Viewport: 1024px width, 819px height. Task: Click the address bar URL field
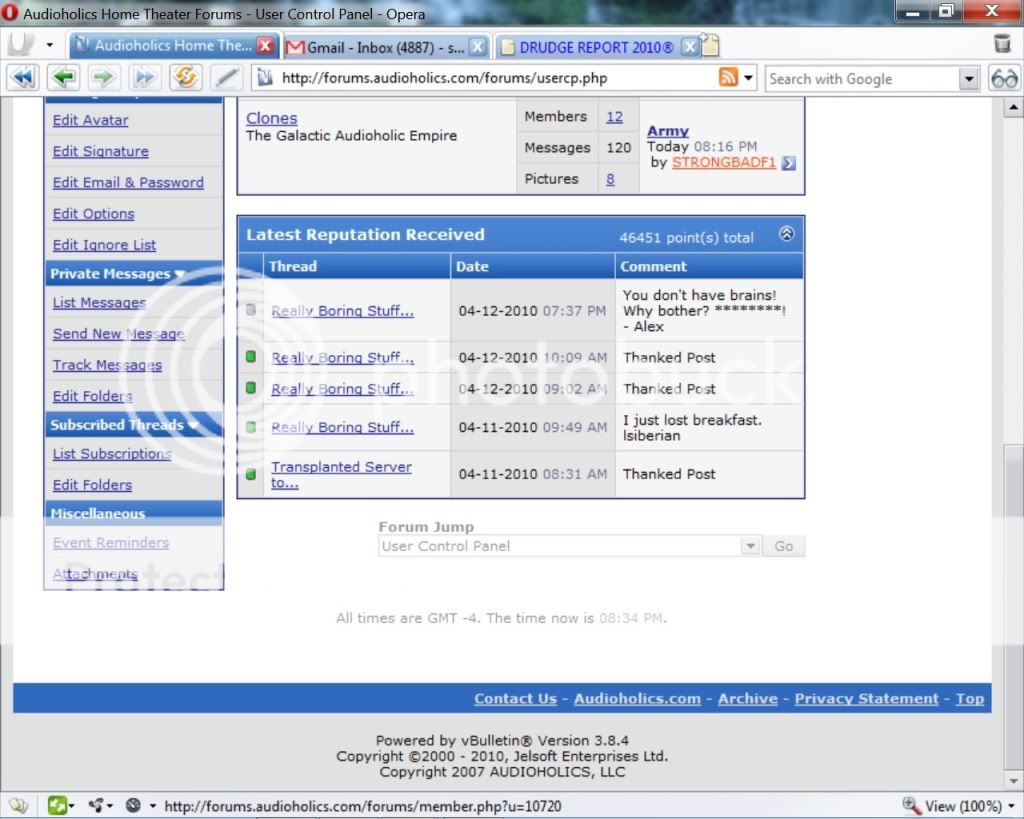(x=490, y=78)
